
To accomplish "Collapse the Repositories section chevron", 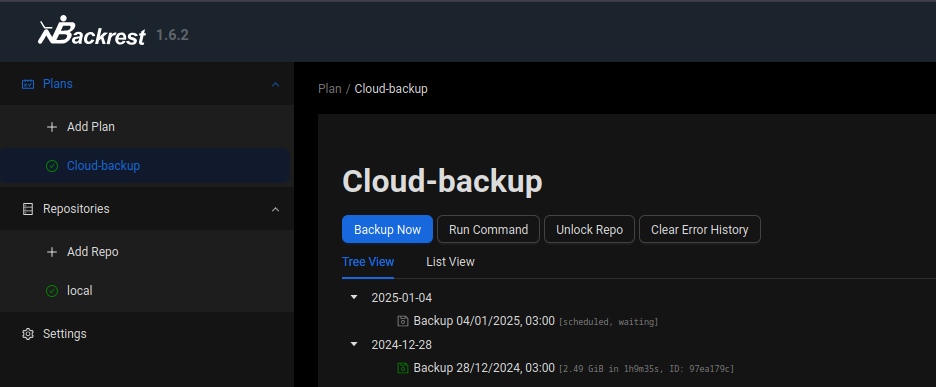I will (x=275, y=209).
